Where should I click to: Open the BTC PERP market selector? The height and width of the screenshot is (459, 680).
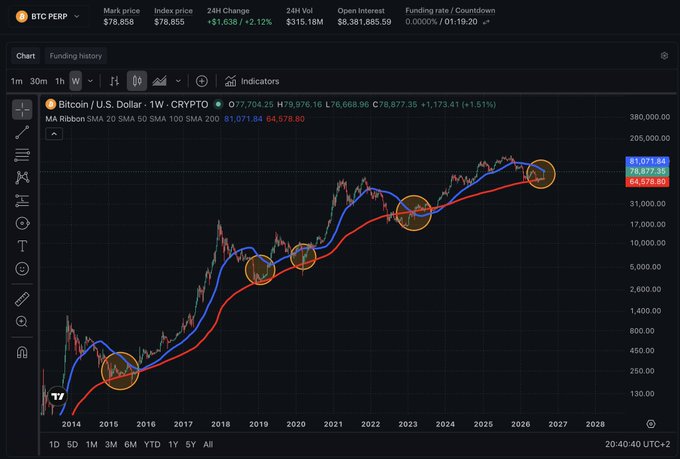(x=48, y=16)
